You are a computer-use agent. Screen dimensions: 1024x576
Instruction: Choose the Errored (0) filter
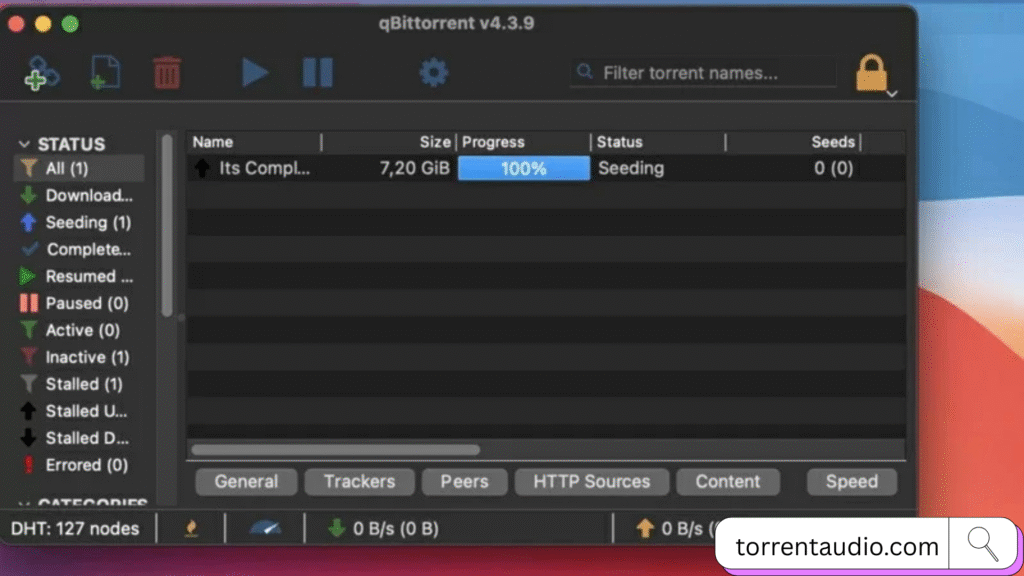86,465
